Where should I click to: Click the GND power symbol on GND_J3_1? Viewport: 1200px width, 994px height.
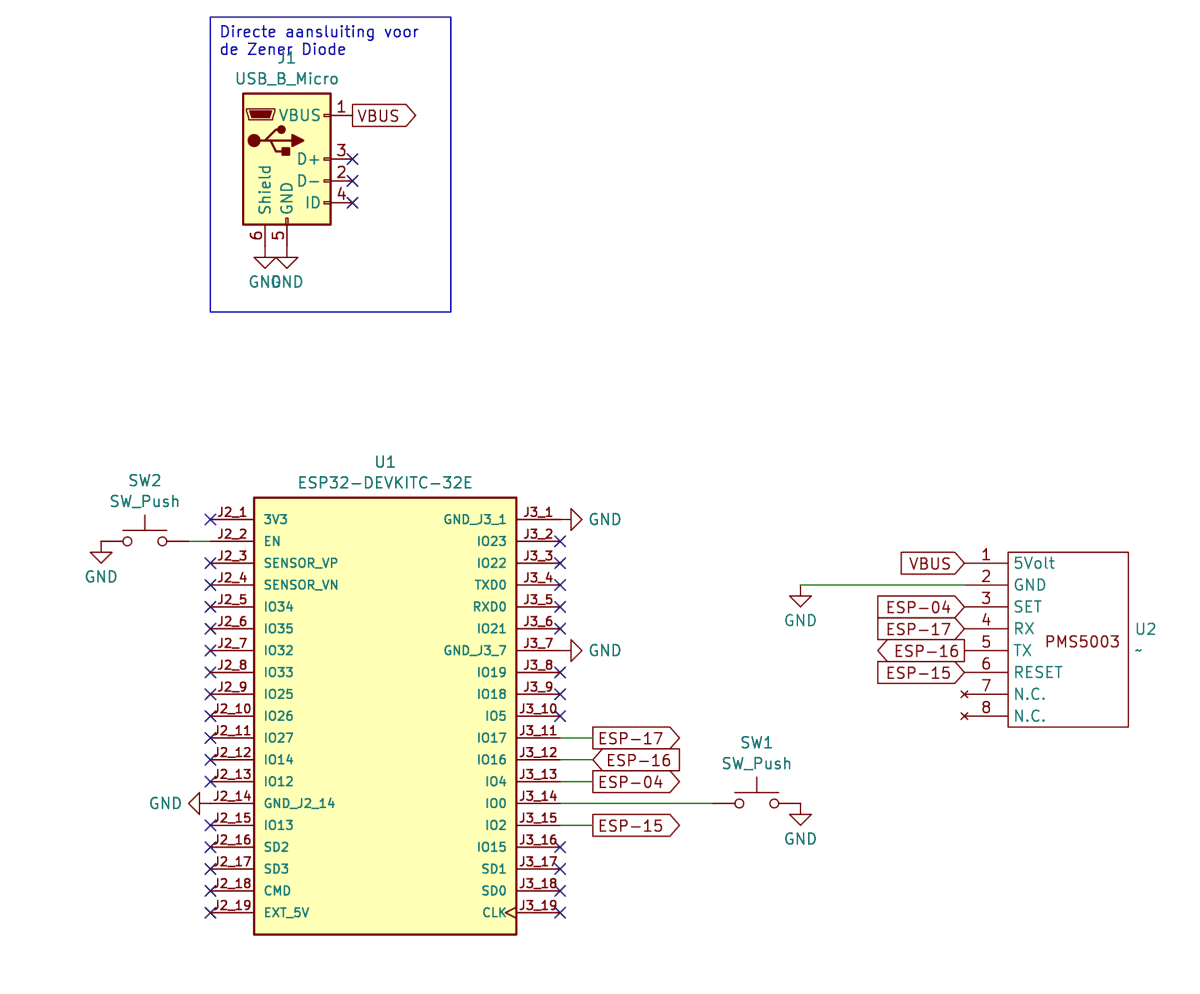(x=576, y=520)
